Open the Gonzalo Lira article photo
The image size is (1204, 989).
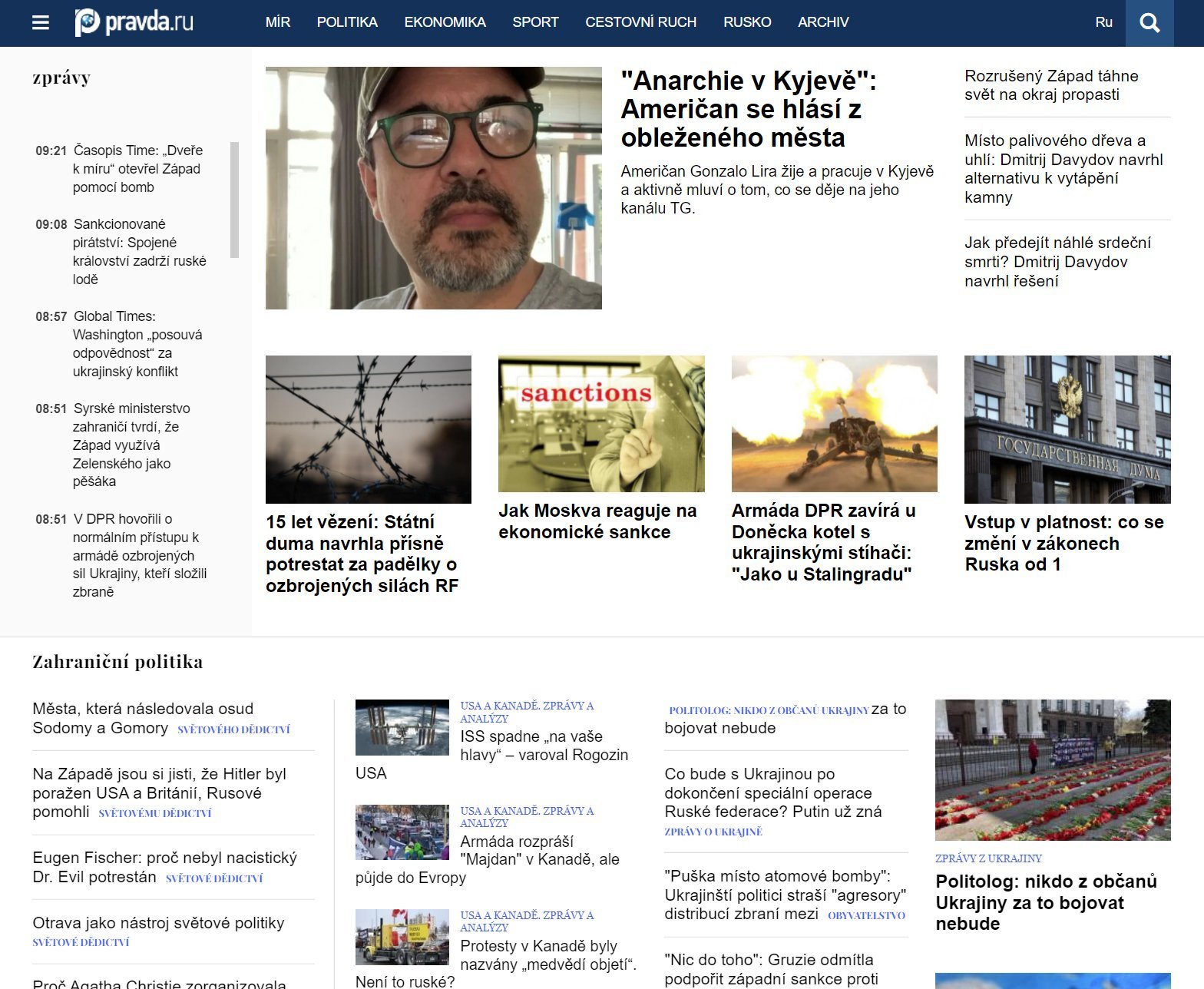[433, 188]
